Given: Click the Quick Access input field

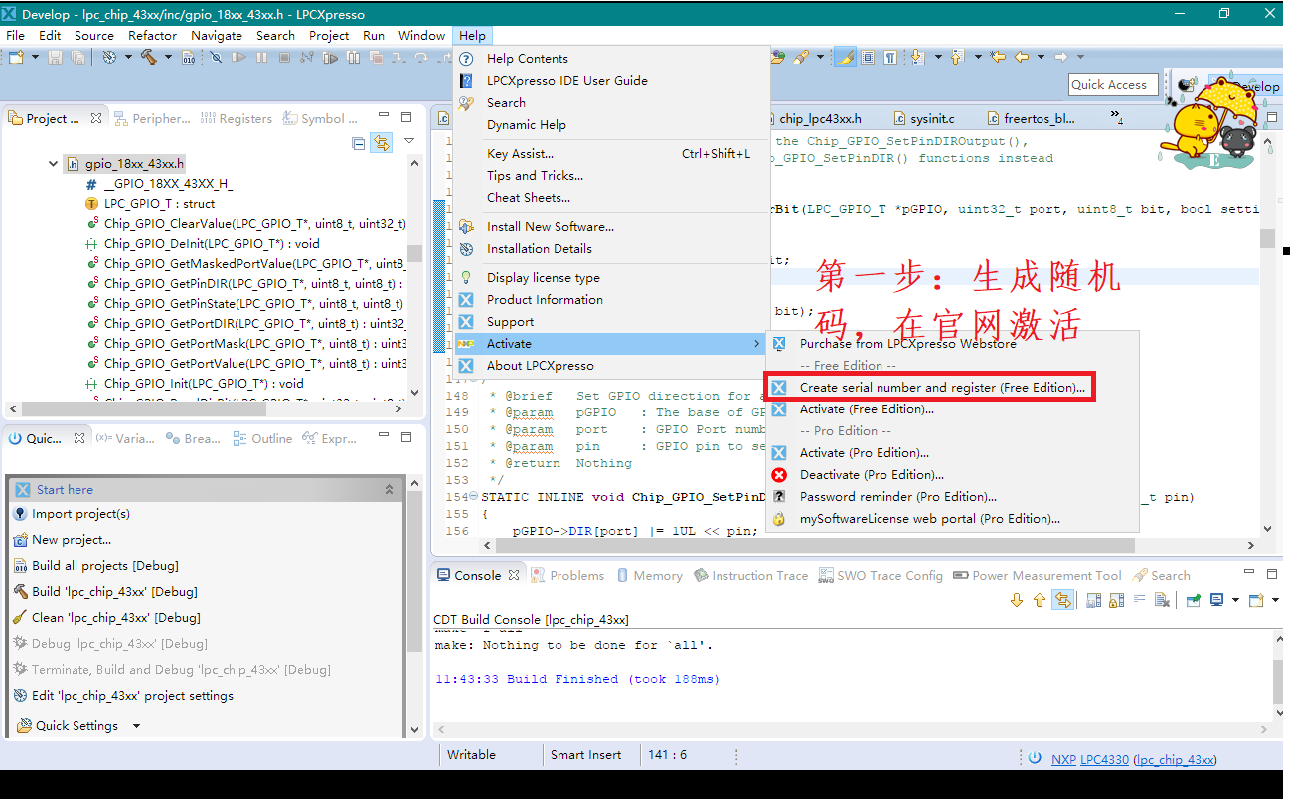Looking at the screenshot, I should (x=1113, y=85).
